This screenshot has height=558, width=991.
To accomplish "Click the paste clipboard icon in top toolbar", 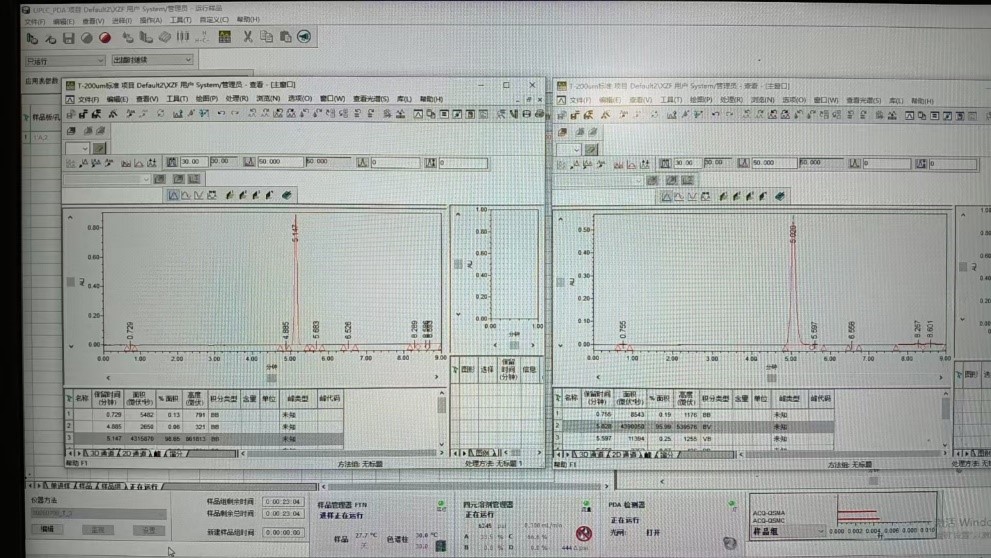I will [x=285, y=38].
